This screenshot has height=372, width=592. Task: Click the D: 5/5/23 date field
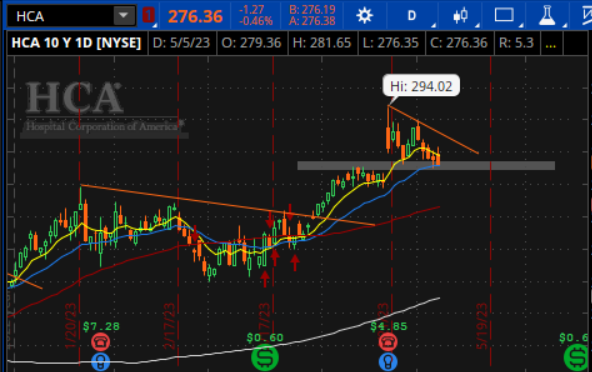[x=181, y=43]
